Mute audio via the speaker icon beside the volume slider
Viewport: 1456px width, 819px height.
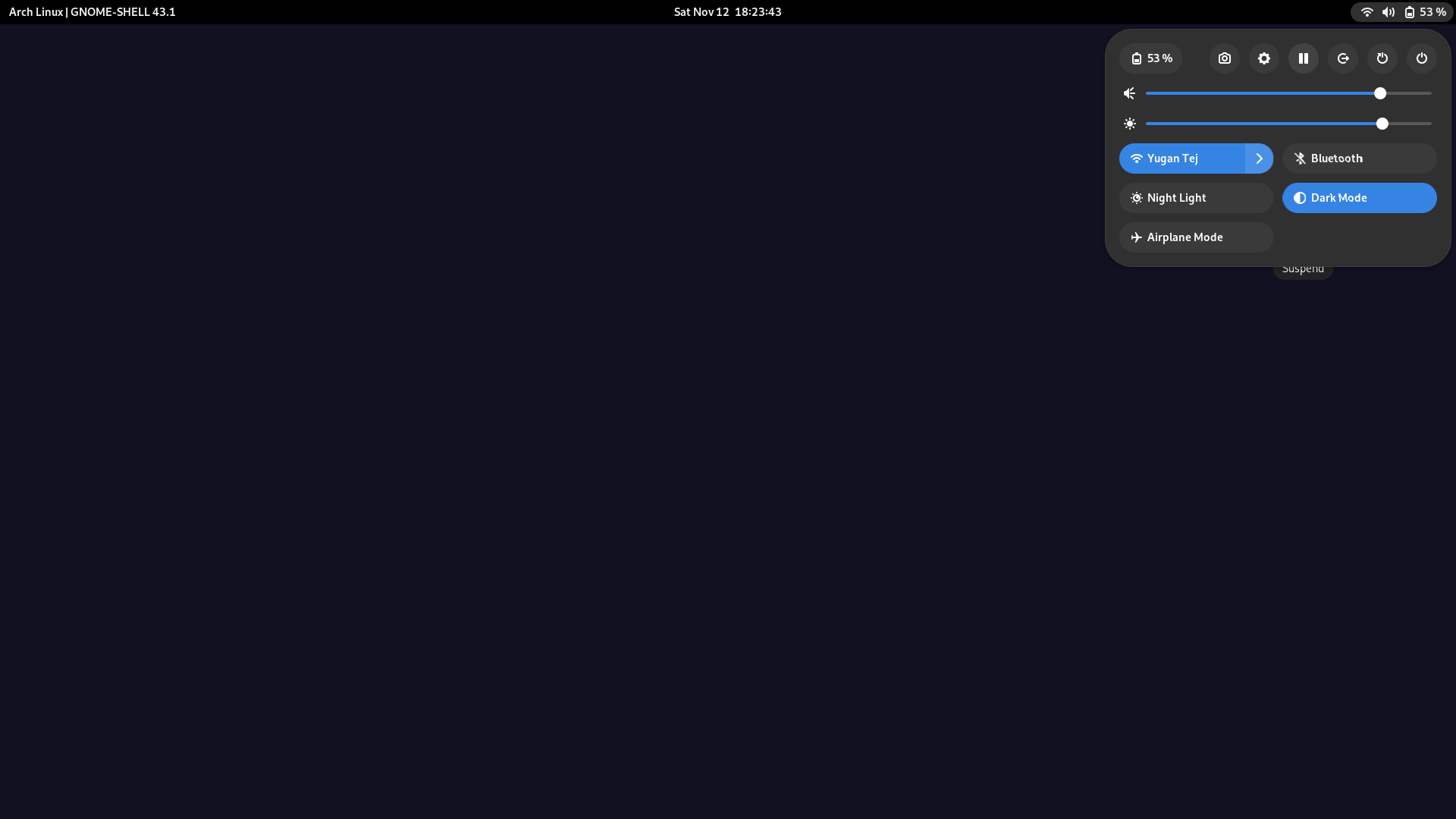[1129, 93]
